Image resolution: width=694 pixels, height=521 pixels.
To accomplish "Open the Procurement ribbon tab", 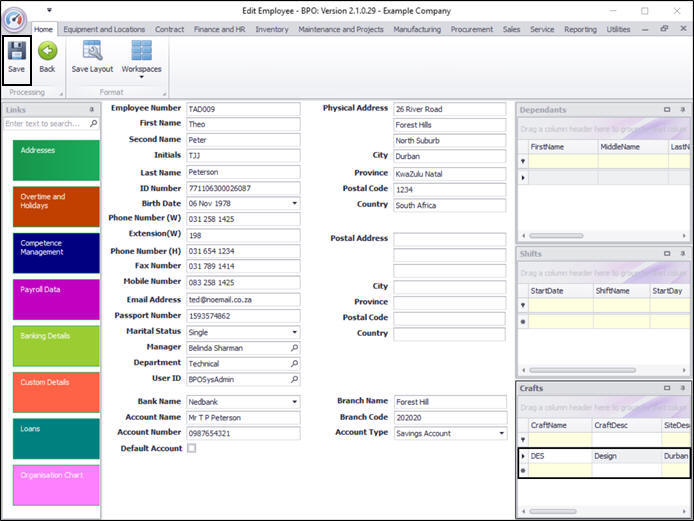I will click(x=471, y=30).
